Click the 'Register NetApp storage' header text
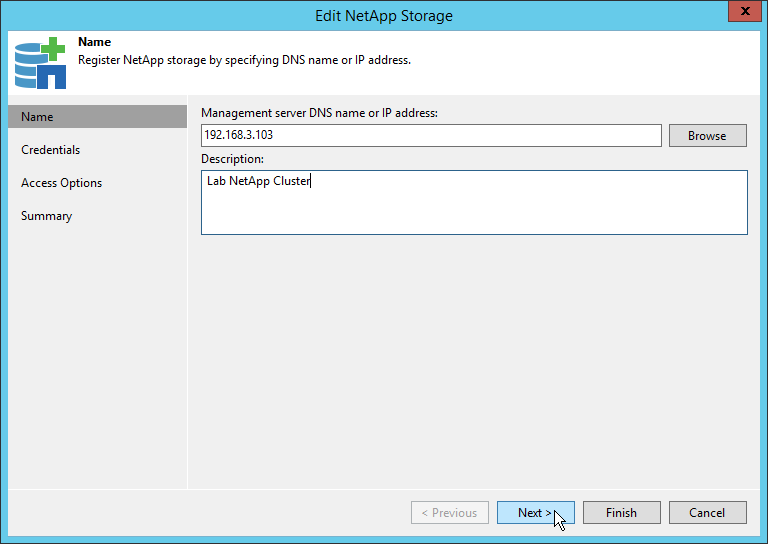This screenshot has height=544, width=768. click(244, 60)
